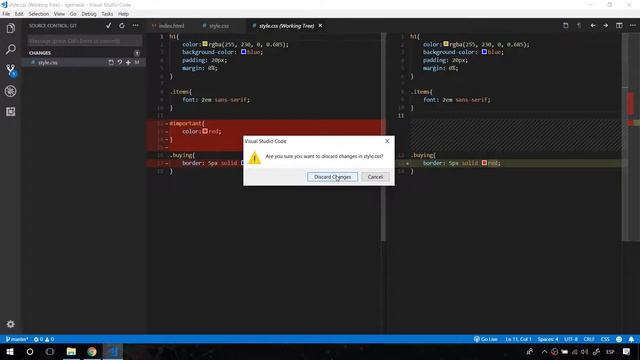Open editor more actions ellipsis menu

(x=633, y=26)
